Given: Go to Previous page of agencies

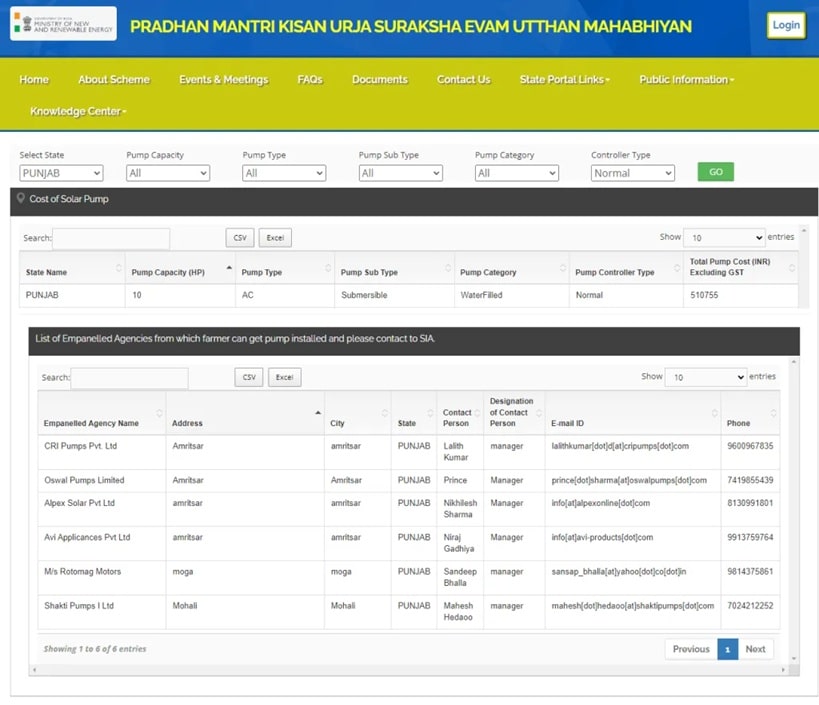Looking at the screenshot, I should [x=691, y=649].
